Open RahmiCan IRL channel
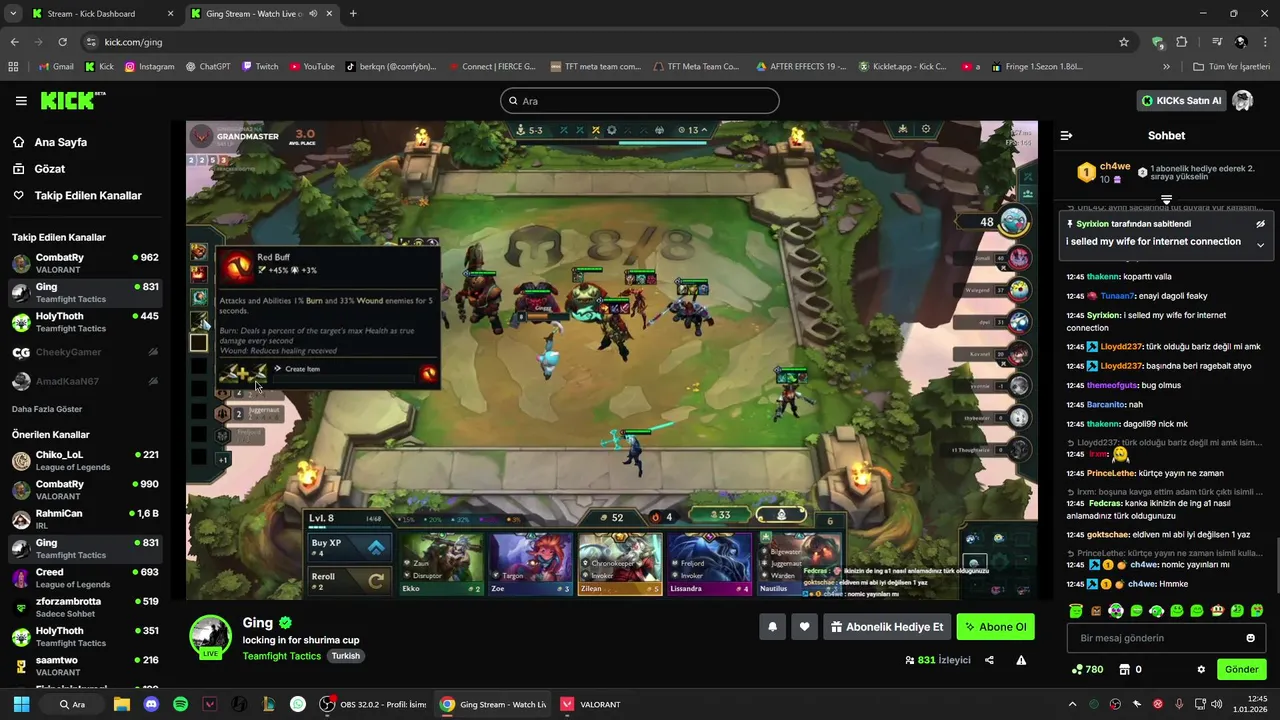This screenshot has height=720, width=1280. pos(85,519)
